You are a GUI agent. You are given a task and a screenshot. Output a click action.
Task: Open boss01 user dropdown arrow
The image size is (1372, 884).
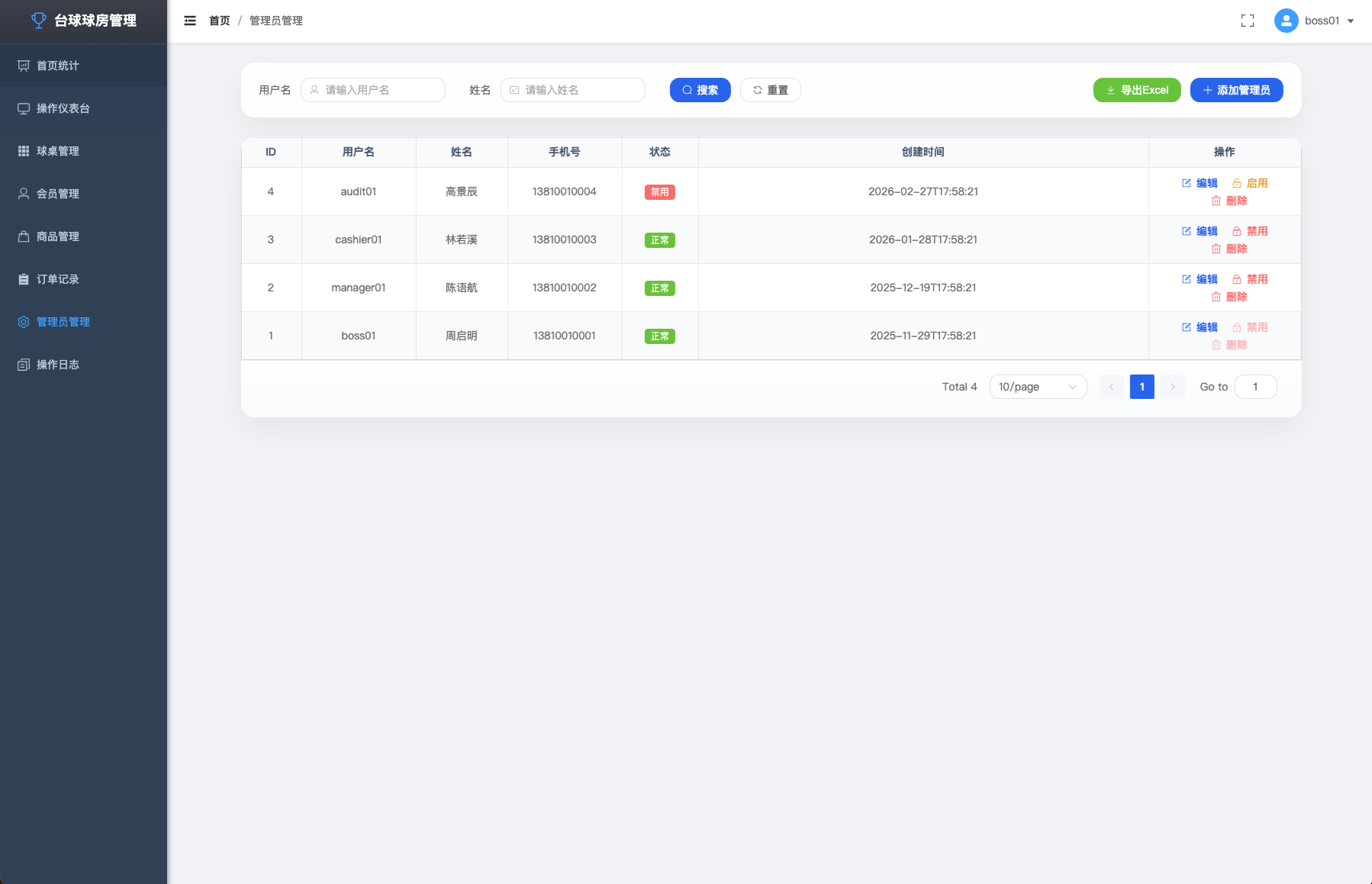(x=1351, y=21)
